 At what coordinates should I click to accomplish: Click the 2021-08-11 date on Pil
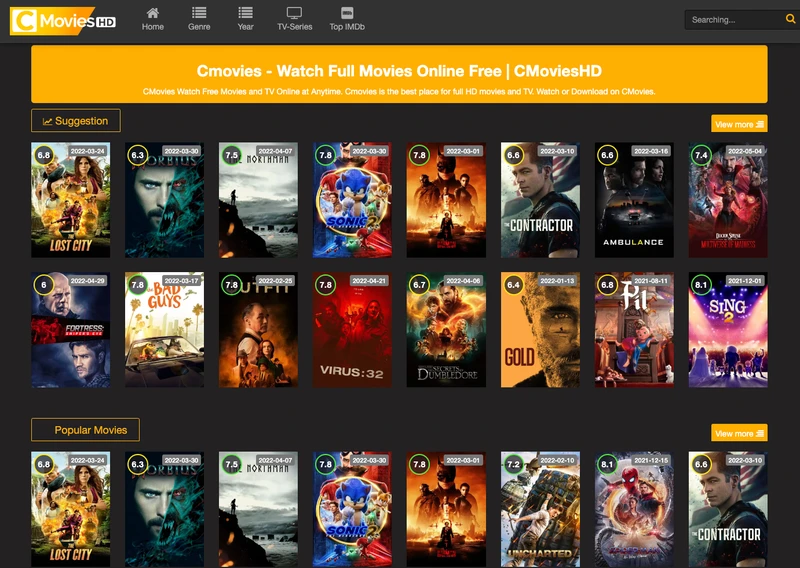651,281
